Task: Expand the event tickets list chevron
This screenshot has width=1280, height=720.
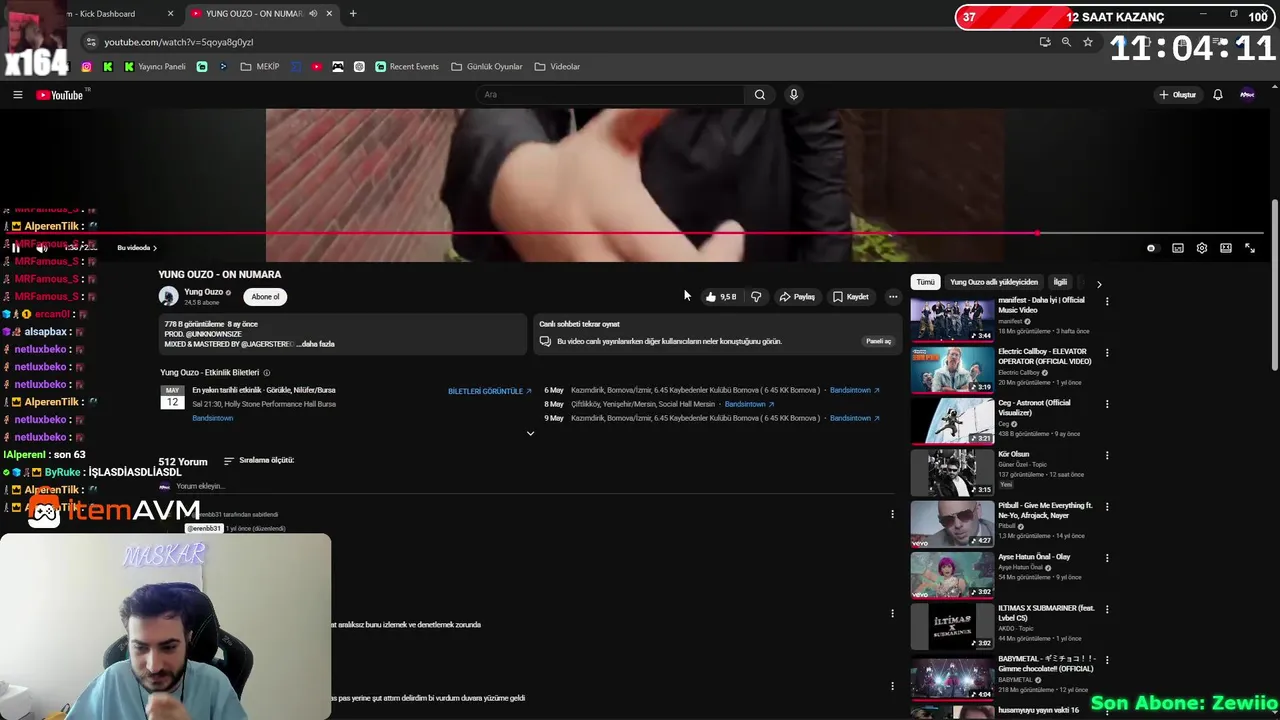Action: [530, 433]
